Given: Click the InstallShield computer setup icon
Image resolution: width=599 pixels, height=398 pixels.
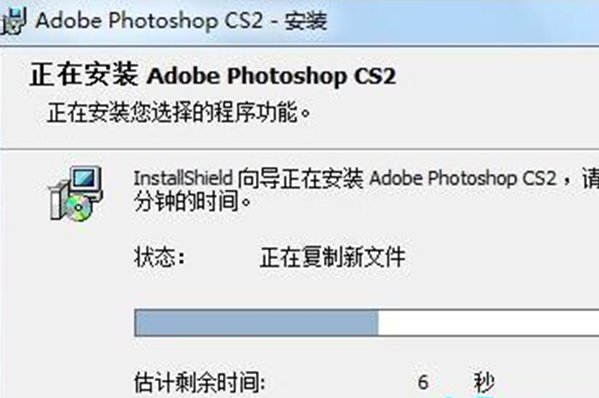Looking at the screenshot, I should click(x=75, y=194).
